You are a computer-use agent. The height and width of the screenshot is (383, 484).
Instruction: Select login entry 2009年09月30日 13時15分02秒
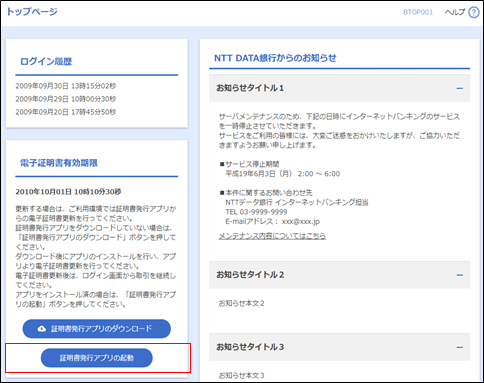coord(66,86)
